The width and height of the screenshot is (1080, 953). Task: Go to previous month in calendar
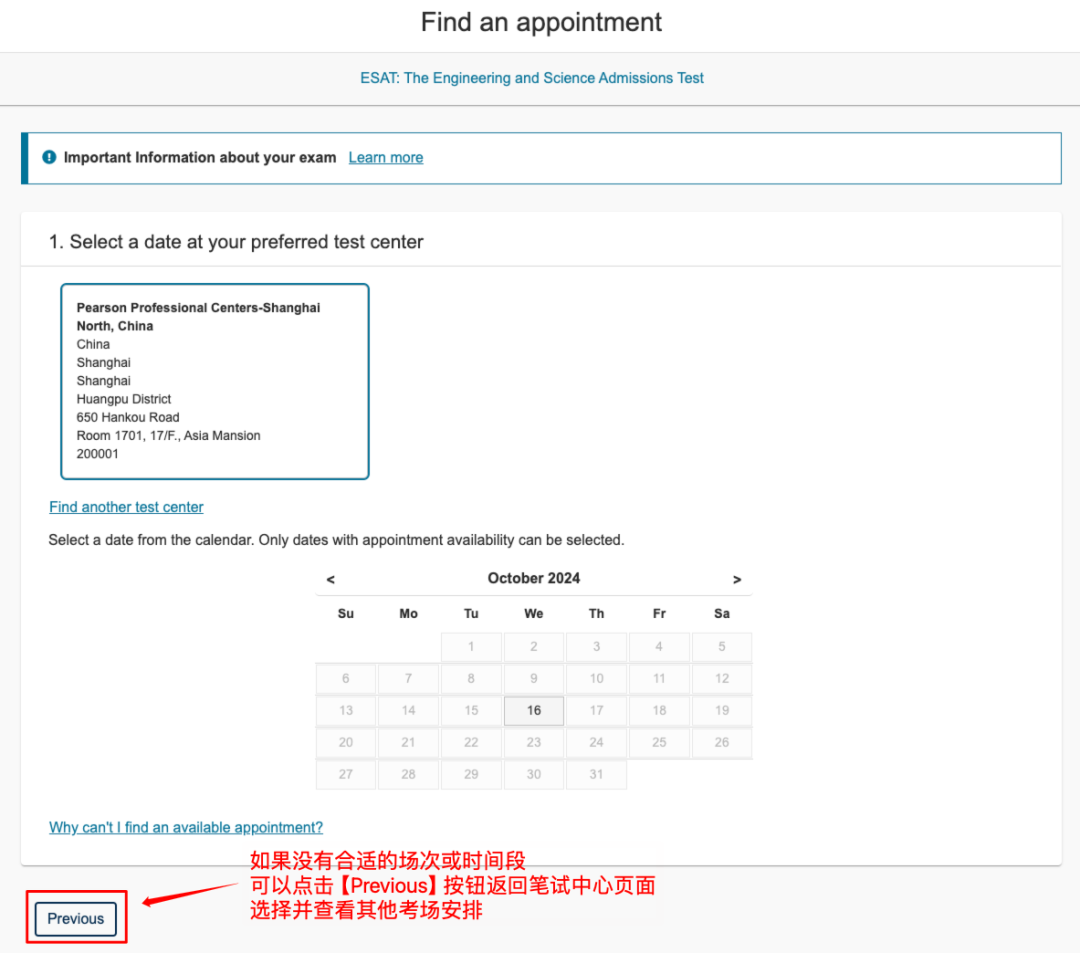331,579
